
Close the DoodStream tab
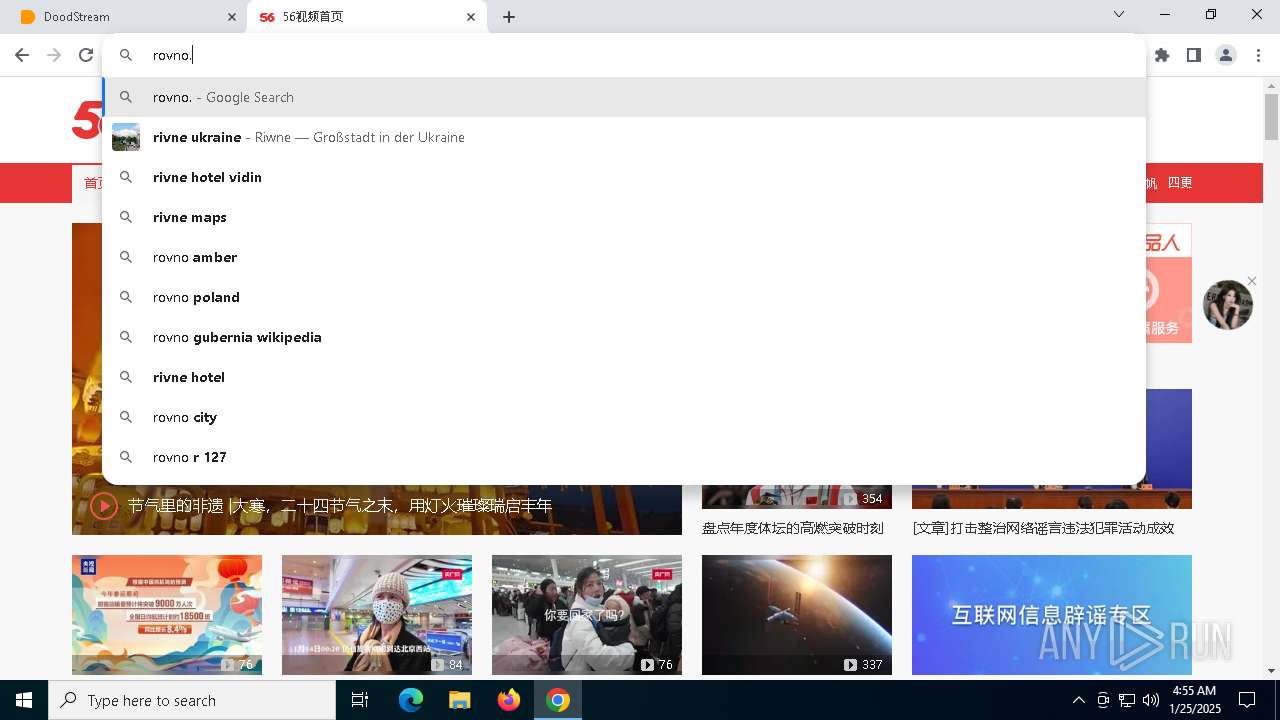point(232,17)
